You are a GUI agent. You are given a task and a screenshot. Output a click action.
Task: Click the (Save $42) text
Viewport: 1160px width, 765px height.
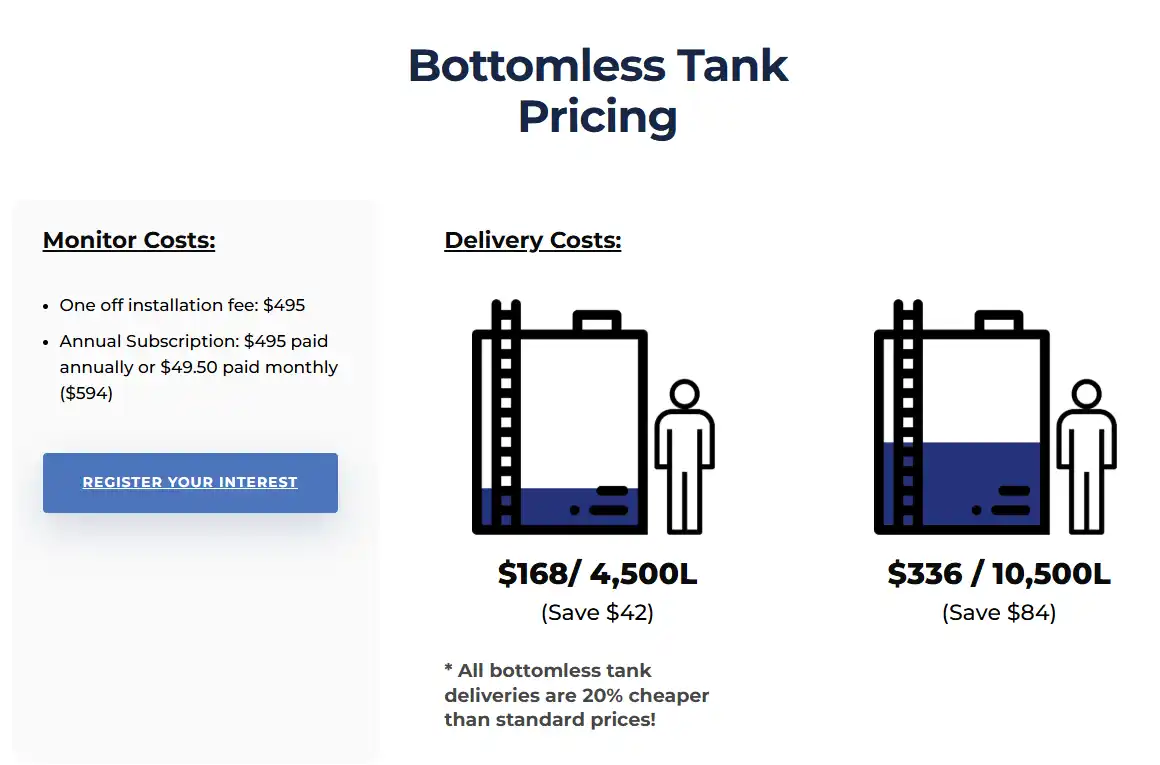tap(598, 612)
